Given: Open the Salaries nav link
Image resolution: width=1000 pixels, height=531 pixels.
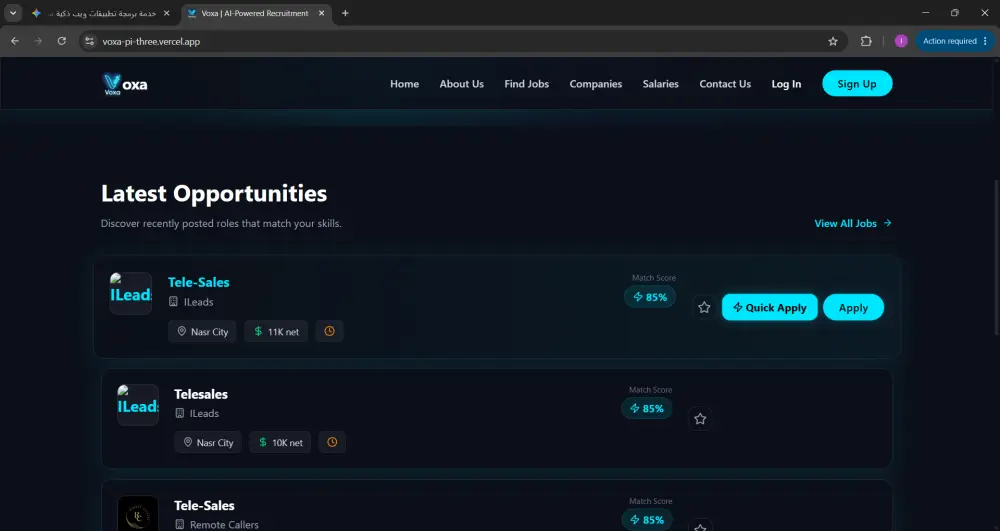Looking at the screenshot, I should coord(661,84).
